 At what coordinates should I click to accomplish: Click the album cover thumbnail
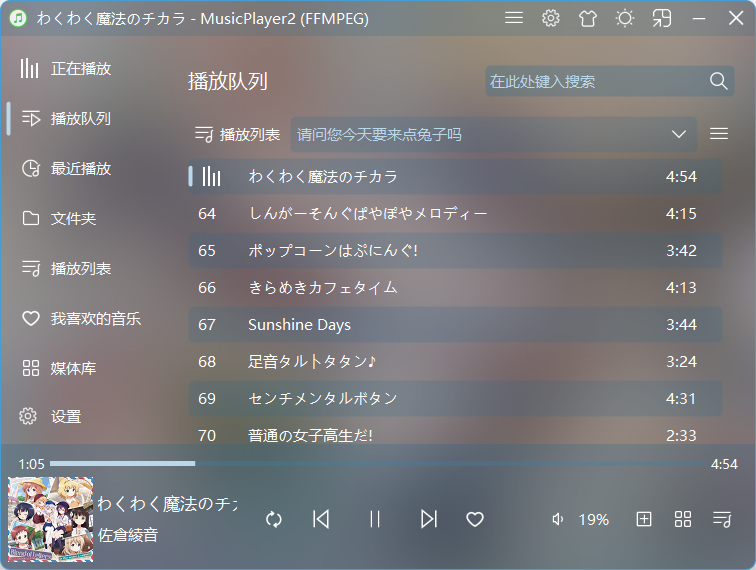pos(51,519)
